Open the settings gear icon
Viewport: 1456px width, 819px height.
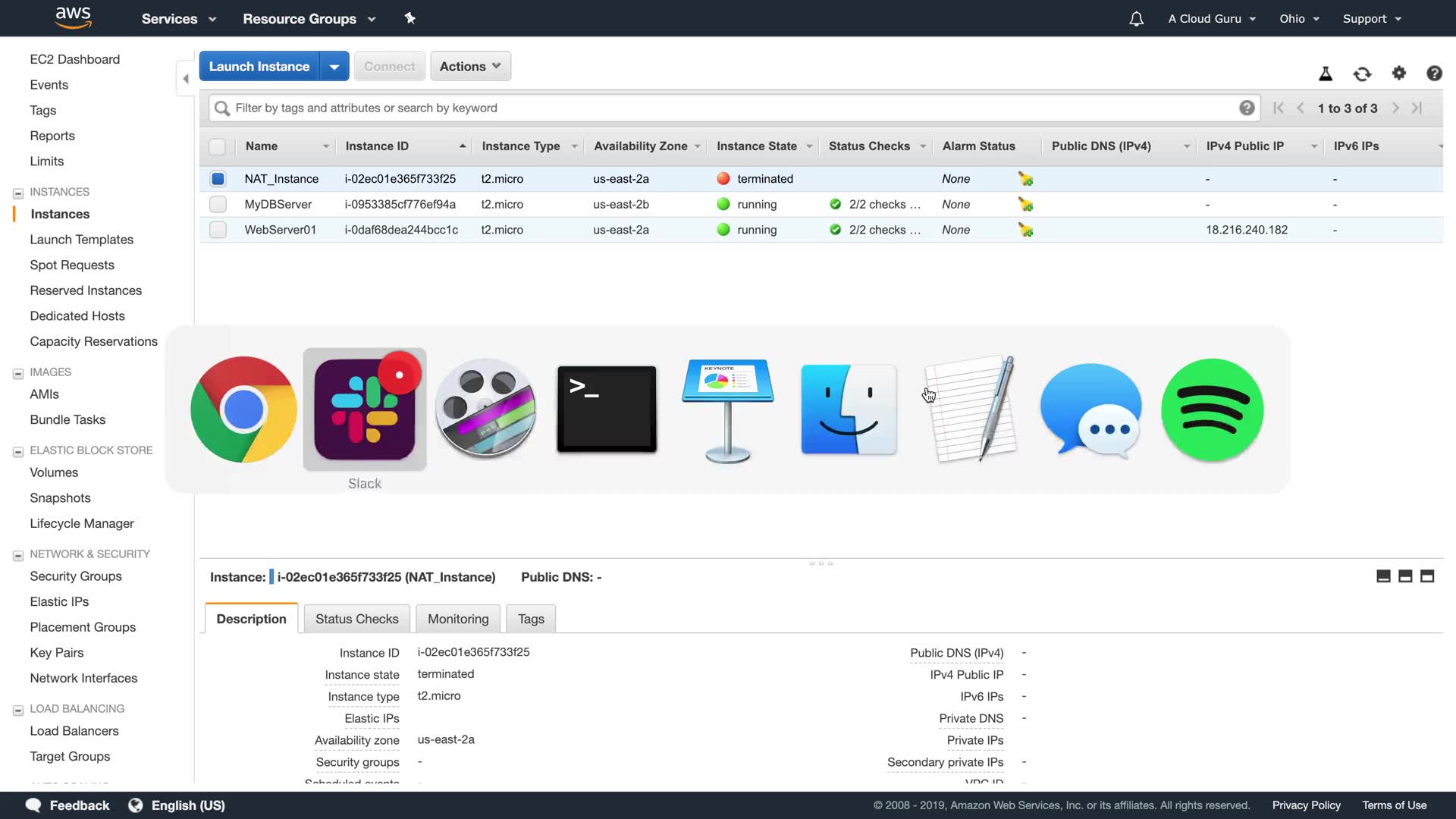point(1398,74)
